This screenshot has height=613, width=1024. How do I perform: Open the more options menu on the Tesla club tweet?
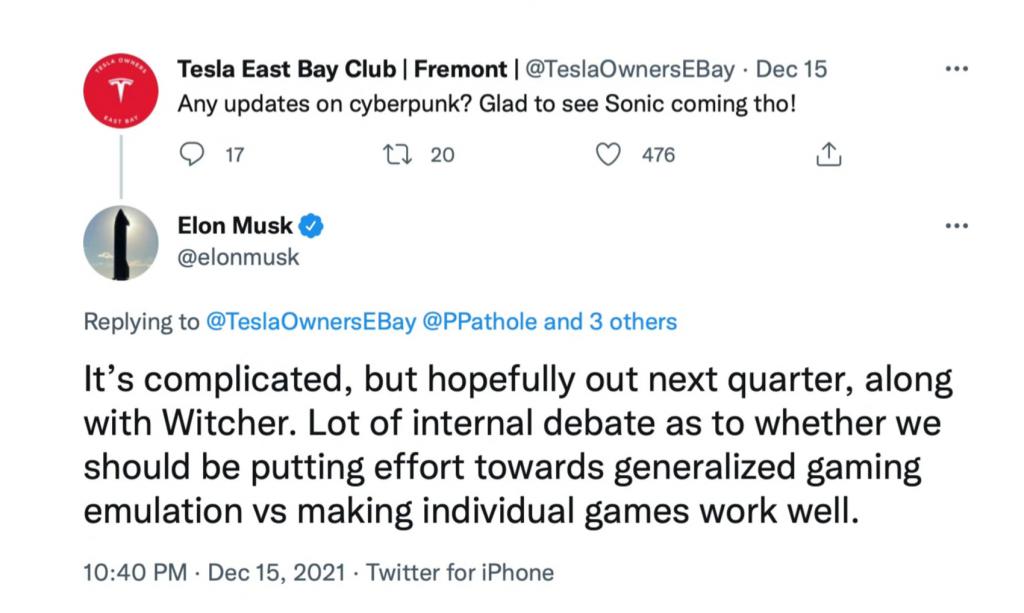click(x=956, y=70)
